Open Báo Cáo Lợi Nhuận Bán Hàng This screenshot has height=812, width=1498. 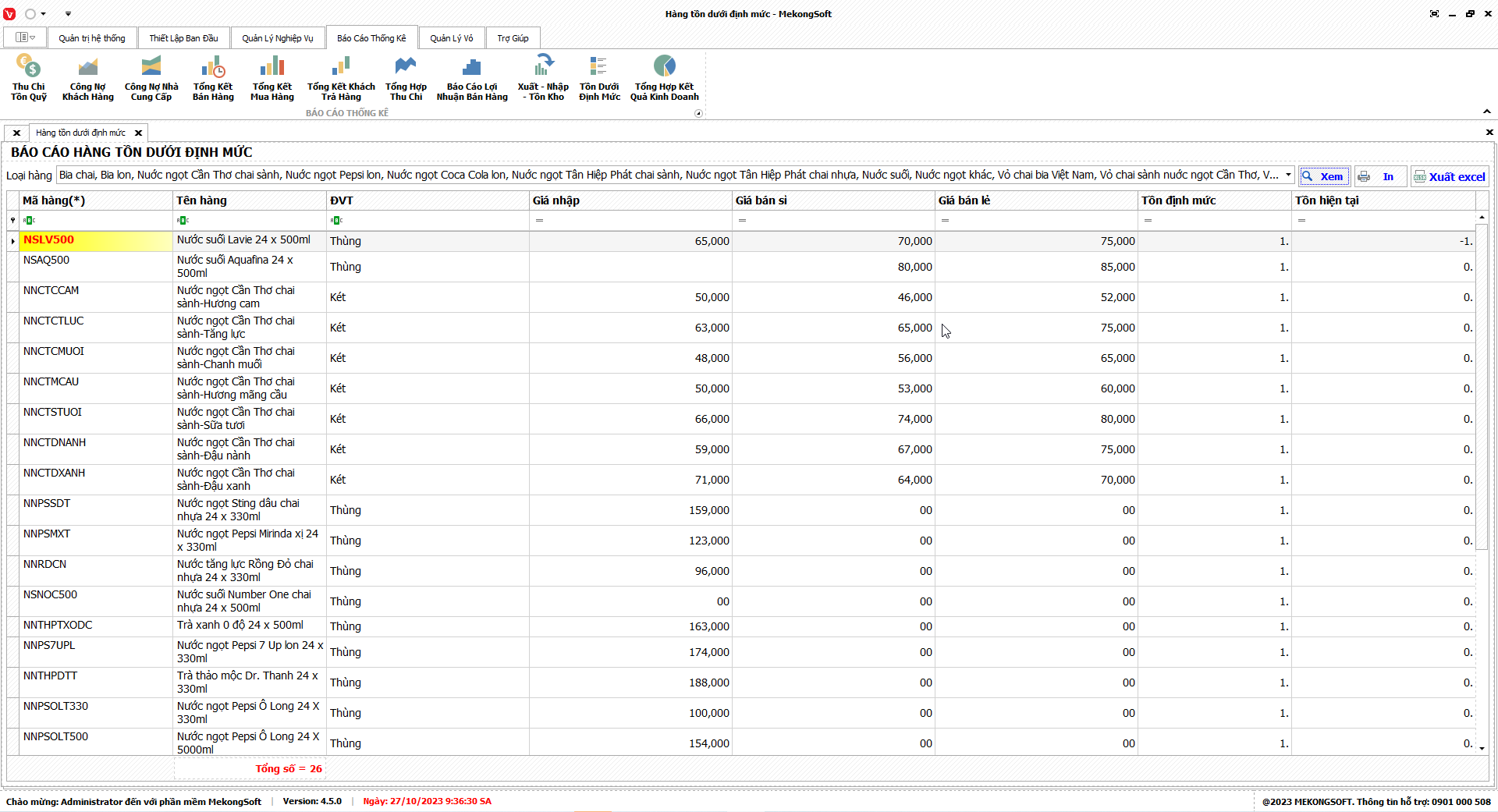471,77
